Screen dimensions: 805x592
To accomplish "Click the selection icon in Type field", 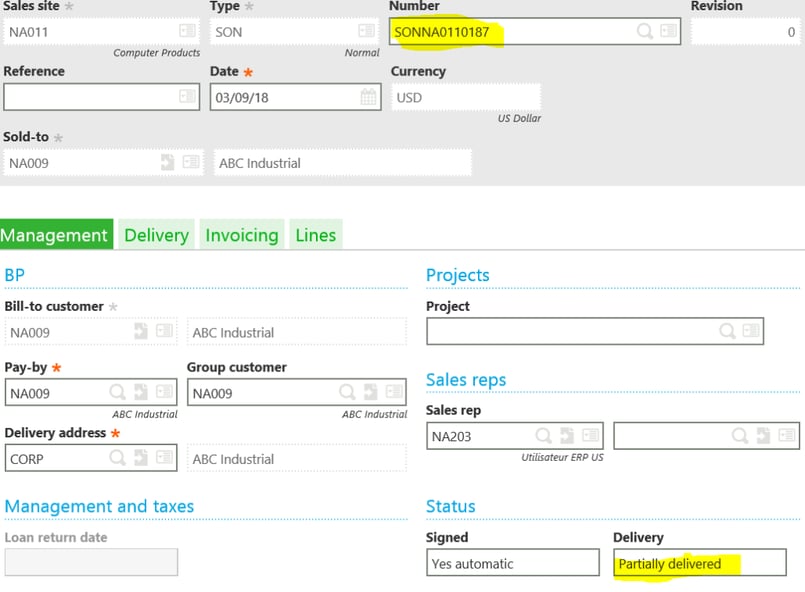I will (x=367, y=31).
